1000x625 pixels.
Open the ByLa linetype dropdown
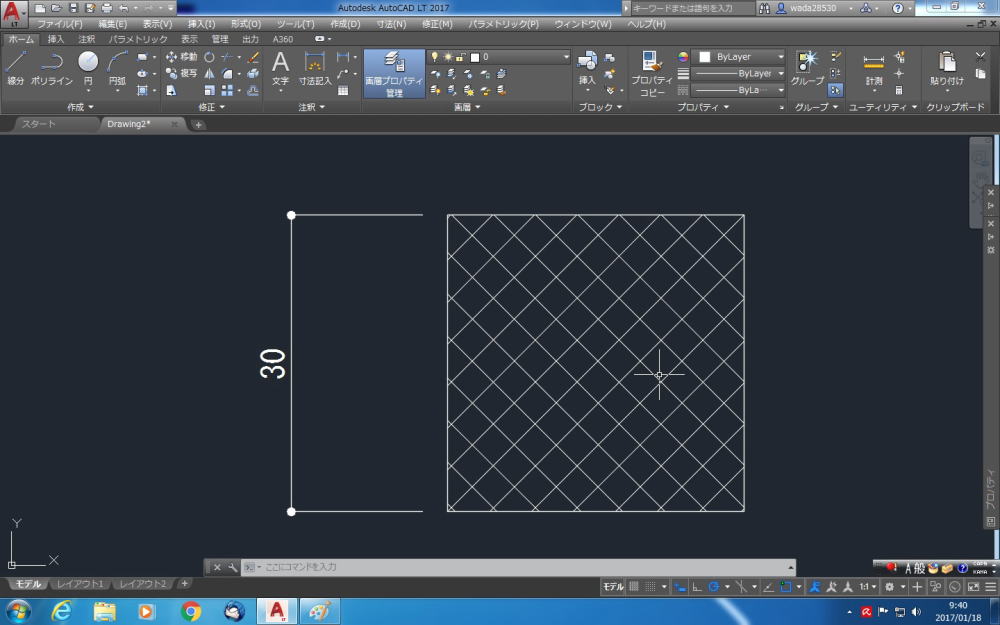pos(739,90)
